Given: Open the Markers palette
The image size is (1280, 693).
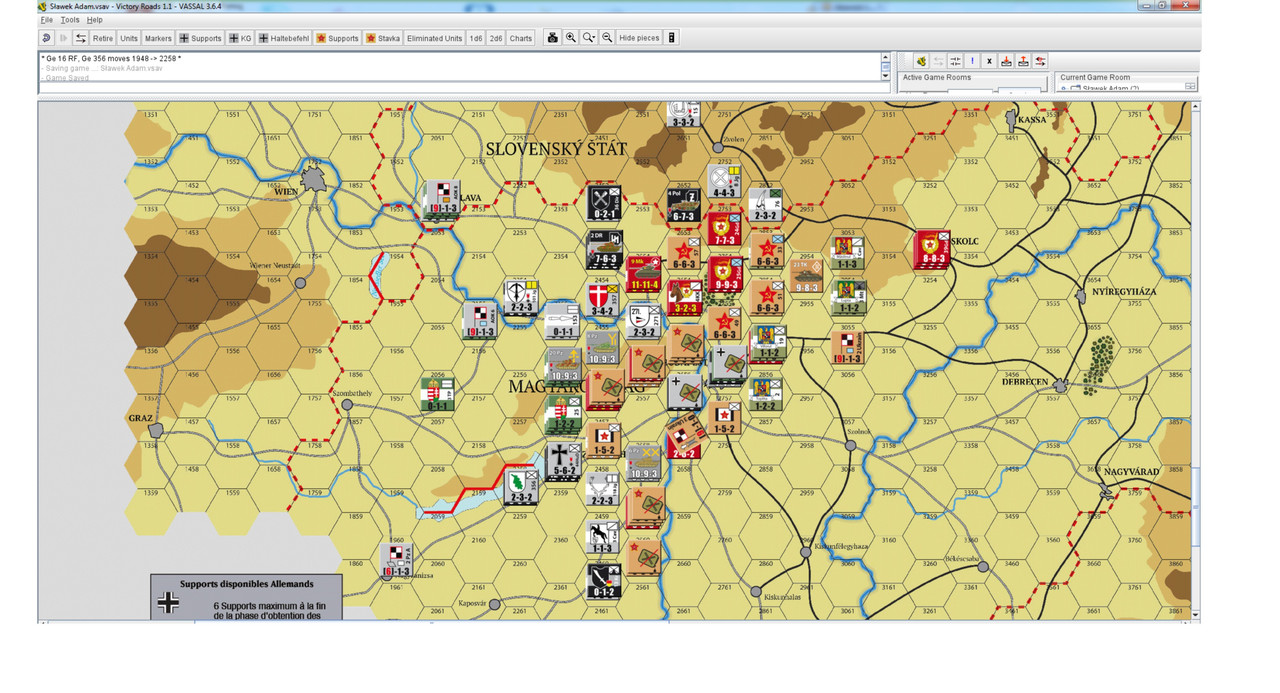Looking at the screenshot, I should [158, 38].
